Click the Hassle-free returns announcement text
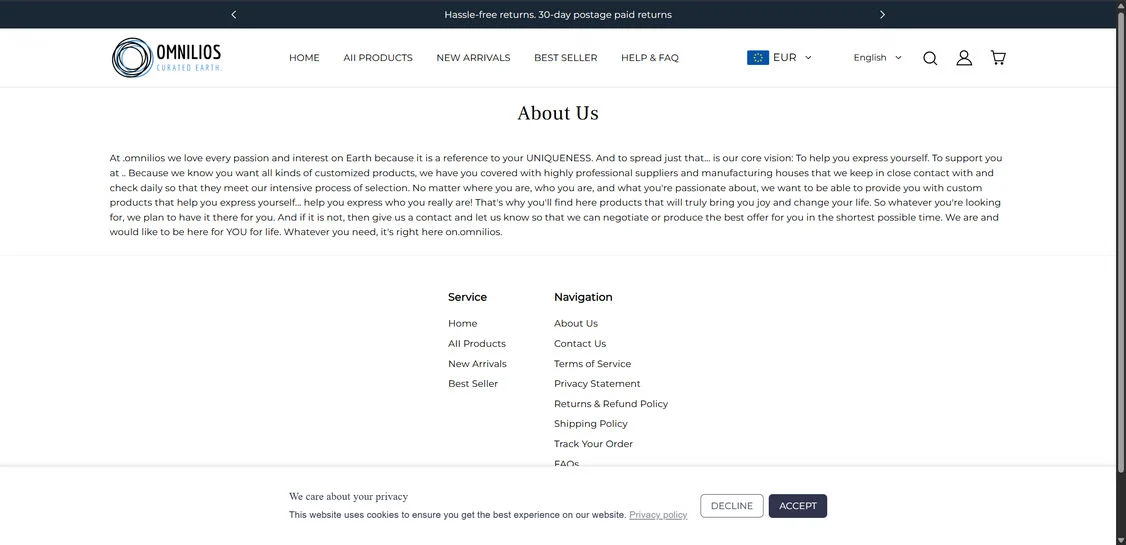This screenshot has height=545, width=1126. (558, 14)
